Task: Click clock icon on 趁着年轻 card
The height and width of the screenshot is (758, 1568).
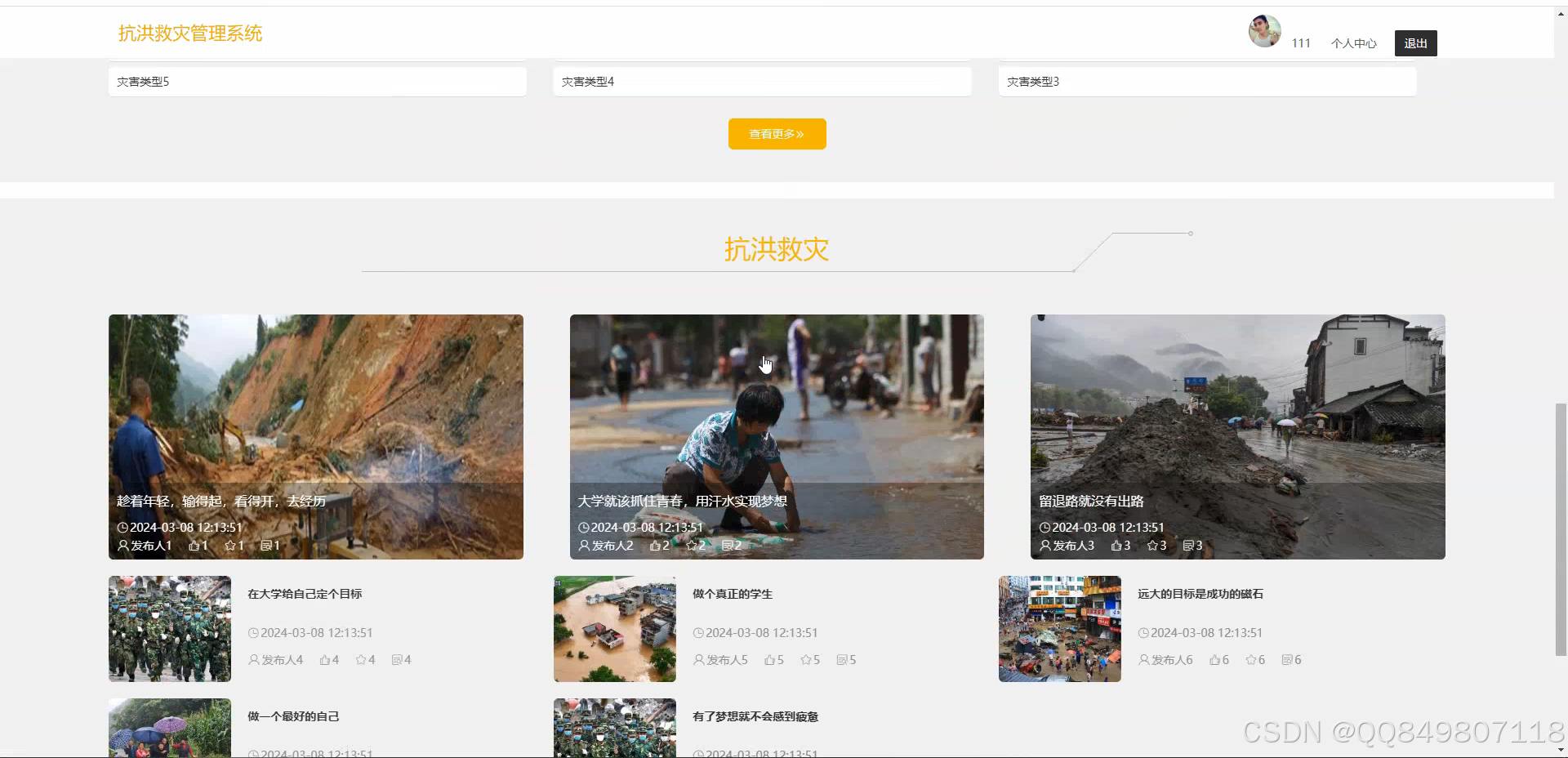Action: (x=122, y=528)
